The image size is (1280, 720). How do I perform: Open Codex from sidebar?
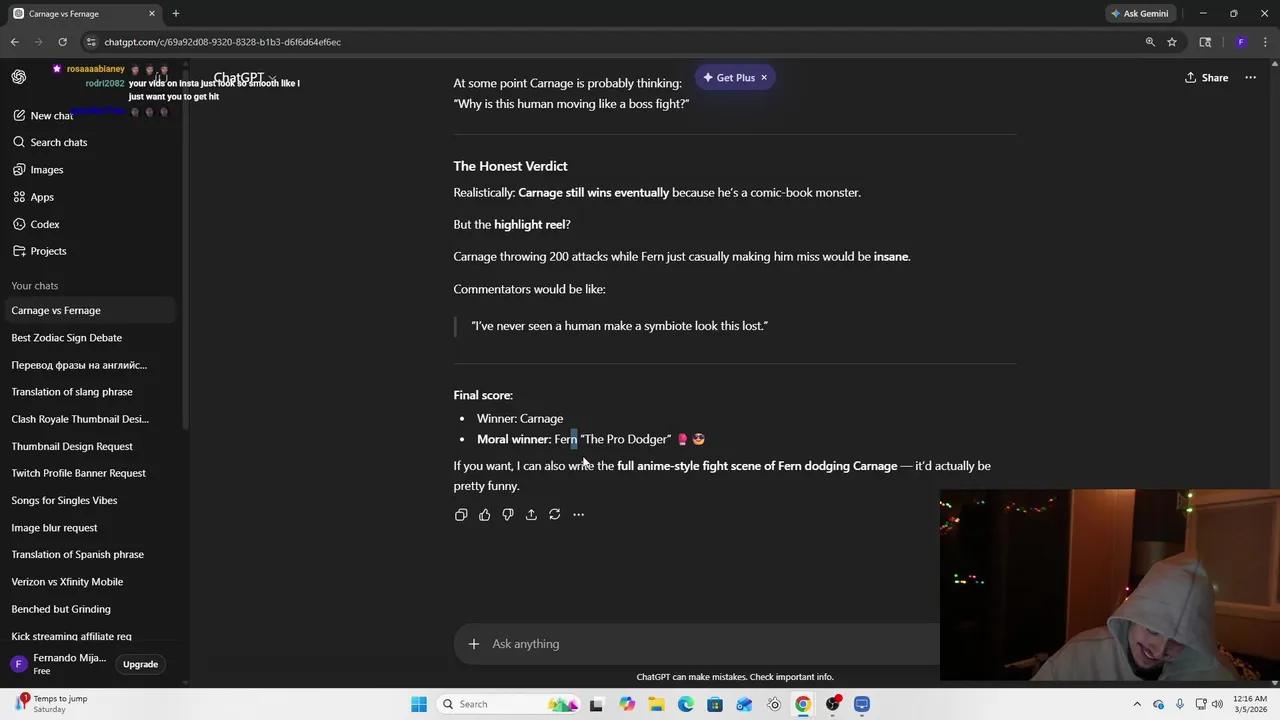click(x=45, y=224)
